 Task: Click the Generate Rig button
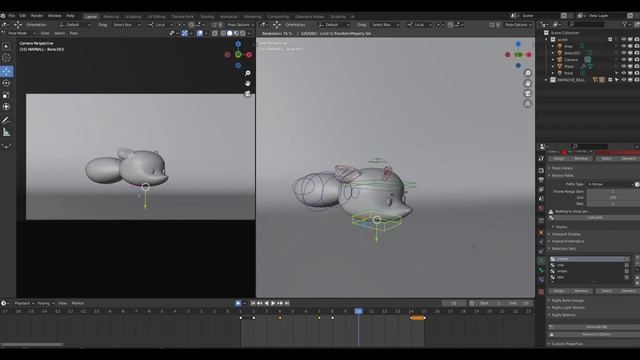click(596, 327)
